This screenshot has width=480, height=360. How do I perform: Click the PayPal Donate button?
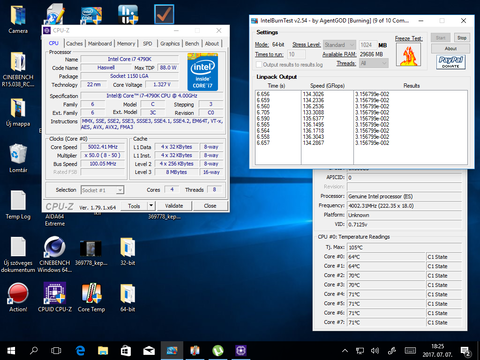(451, 62)
